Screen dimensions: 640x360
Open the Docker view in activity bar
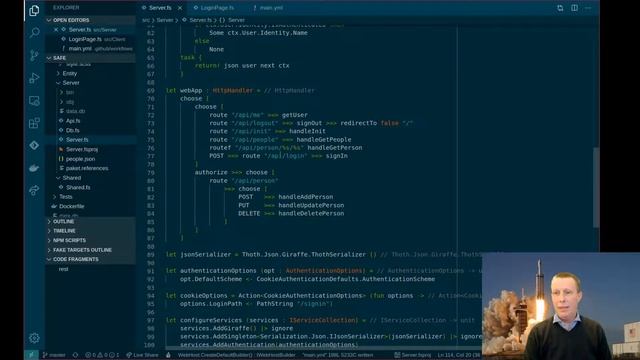click(x=34, y=168)
